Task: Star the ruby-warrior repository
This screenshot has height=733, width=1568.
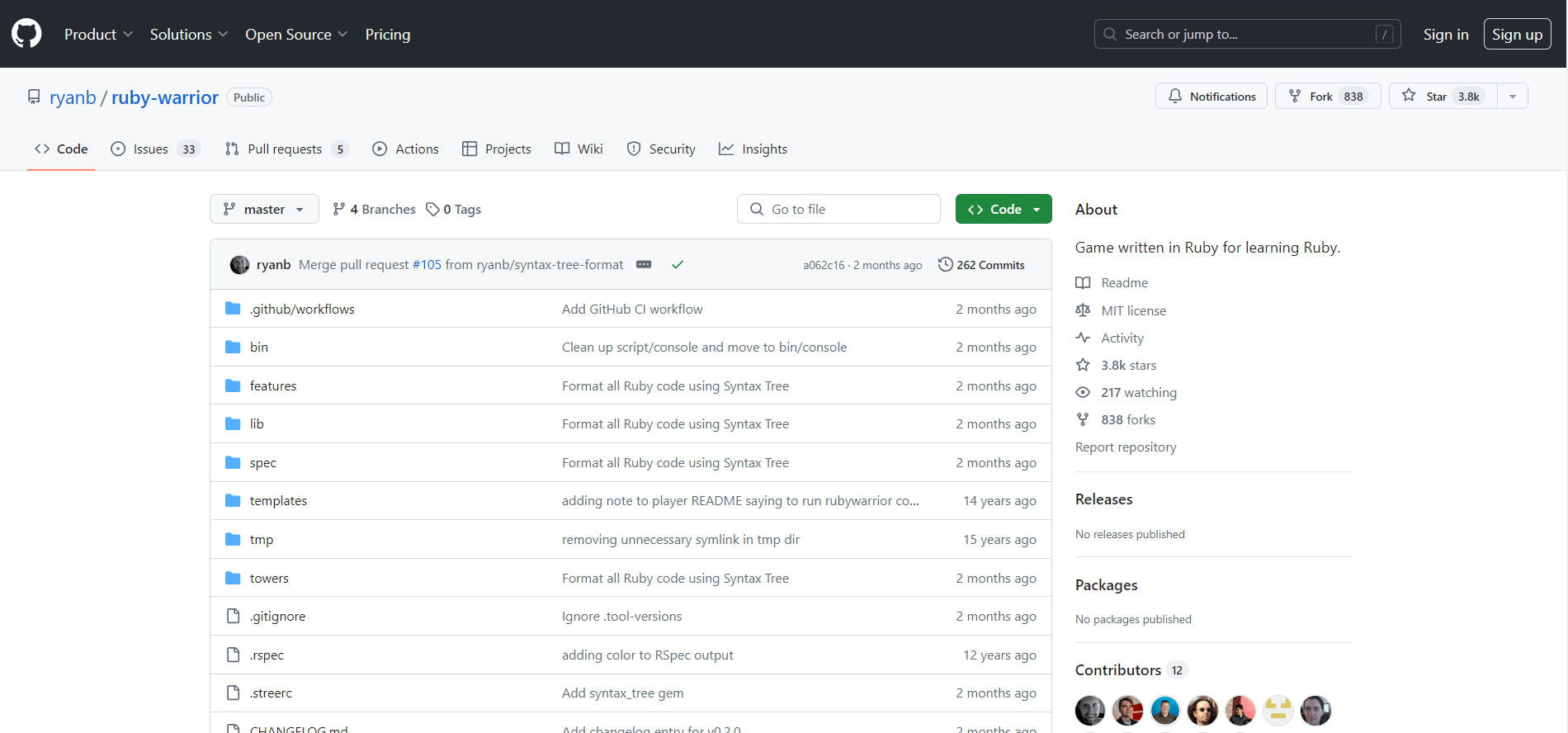Action: tap(1442, 96)
